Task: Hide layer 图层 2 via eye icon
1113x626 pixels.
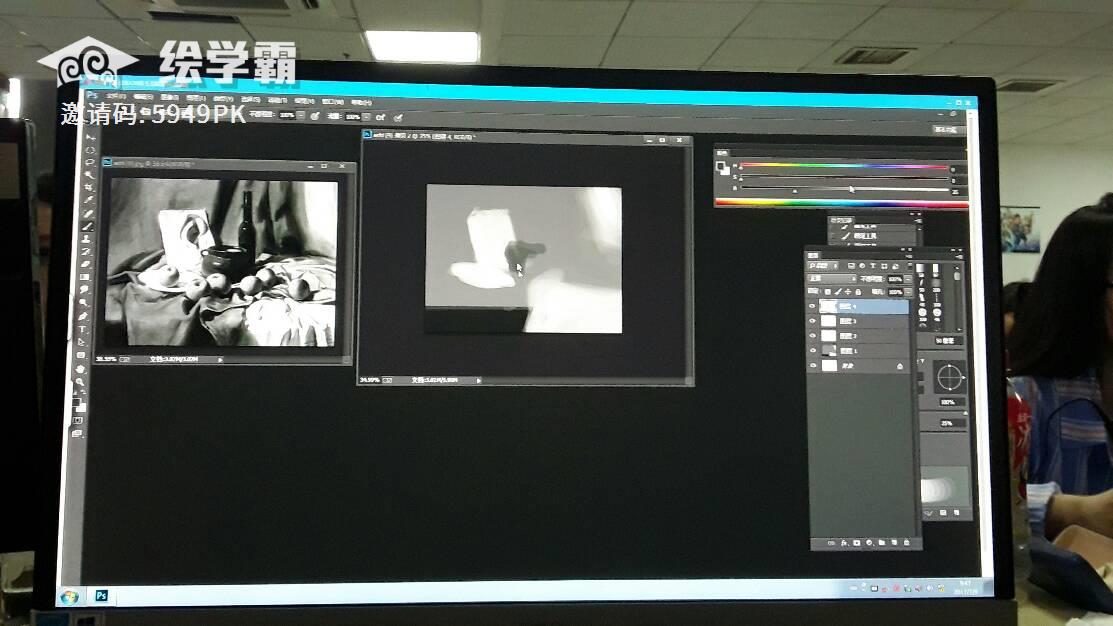Action: (x=812, y=336)
